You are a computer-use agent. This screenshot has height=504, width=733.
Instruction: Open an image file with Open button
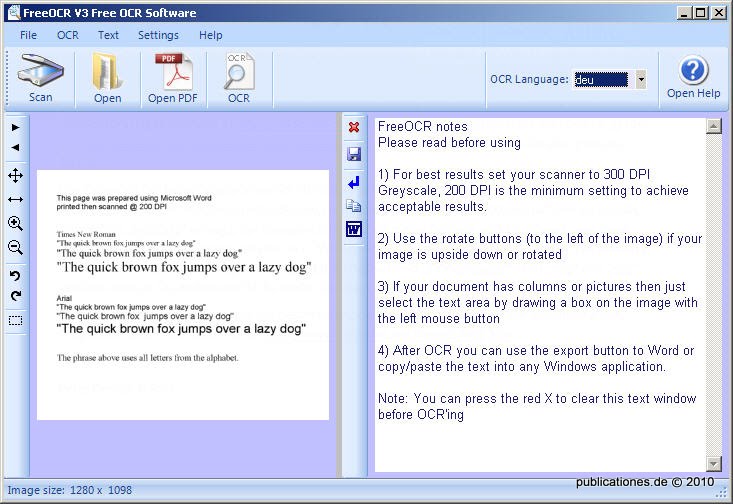tap(108, 79)
